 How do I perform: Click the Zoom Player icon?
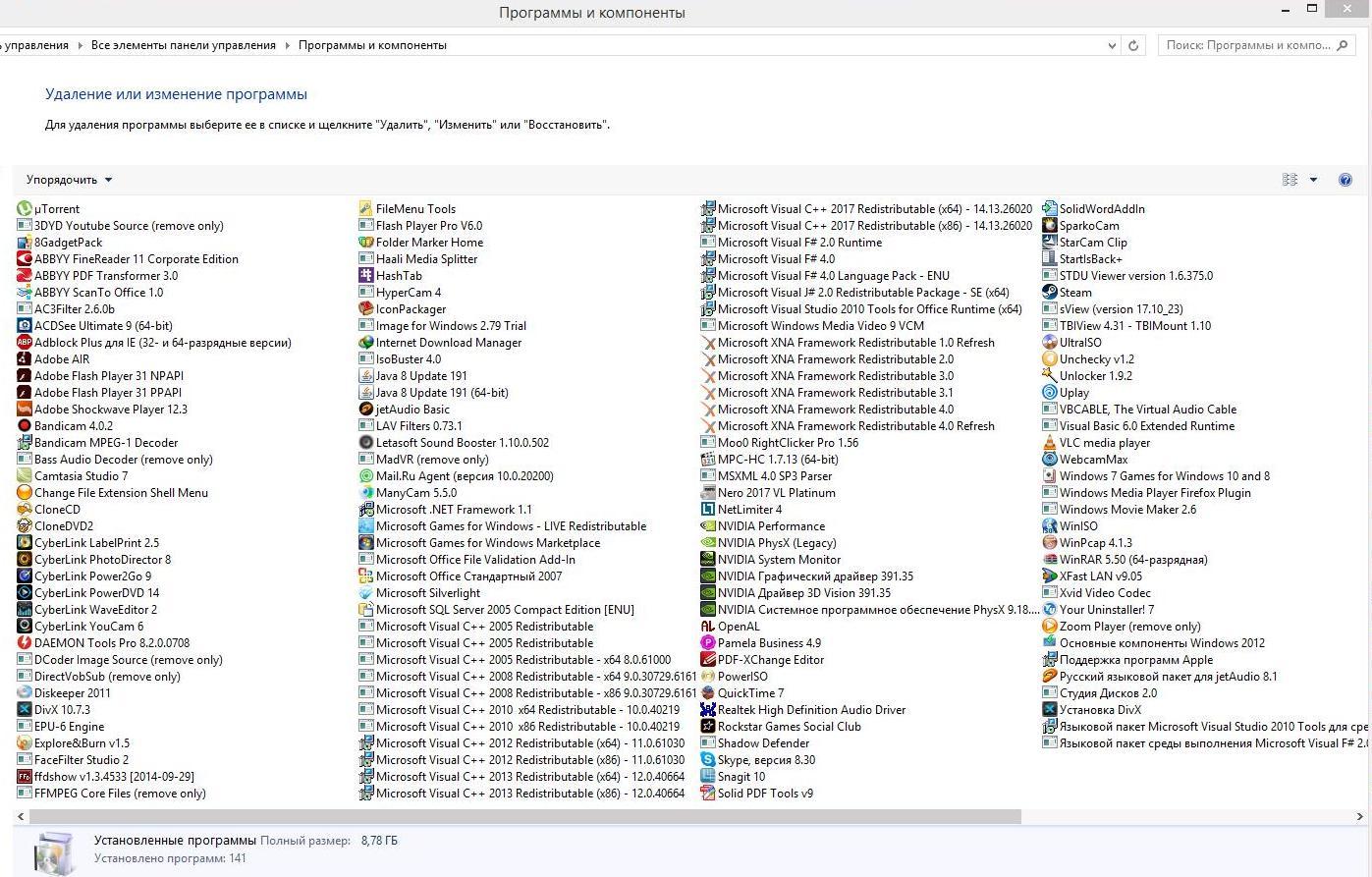[1050, 626]
